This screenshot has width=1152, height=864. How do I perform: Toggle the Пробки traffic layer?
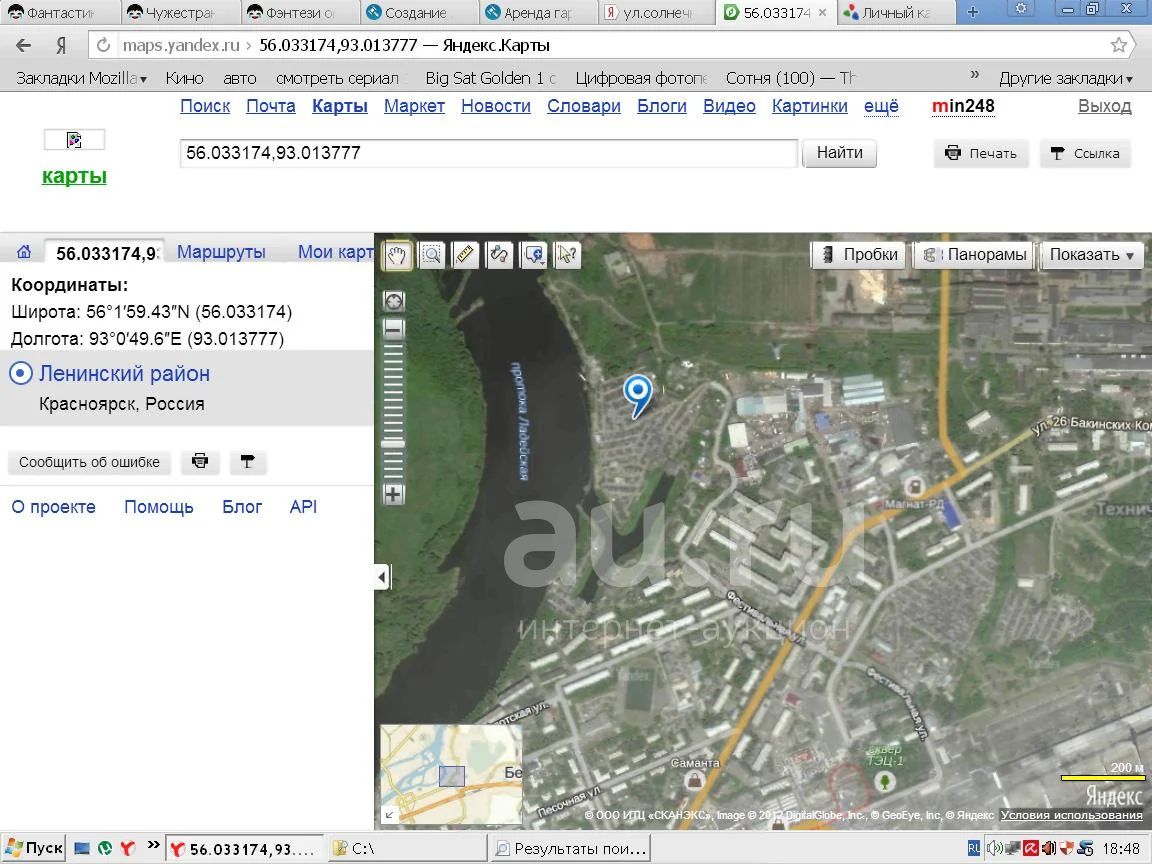[x=860, y=255]
